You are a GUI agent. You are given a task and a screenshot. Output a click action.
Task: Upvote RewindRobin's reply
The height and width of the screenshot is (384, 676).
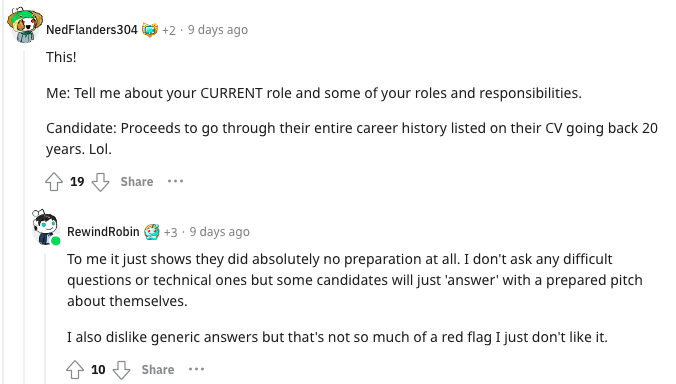click(75, 369)
